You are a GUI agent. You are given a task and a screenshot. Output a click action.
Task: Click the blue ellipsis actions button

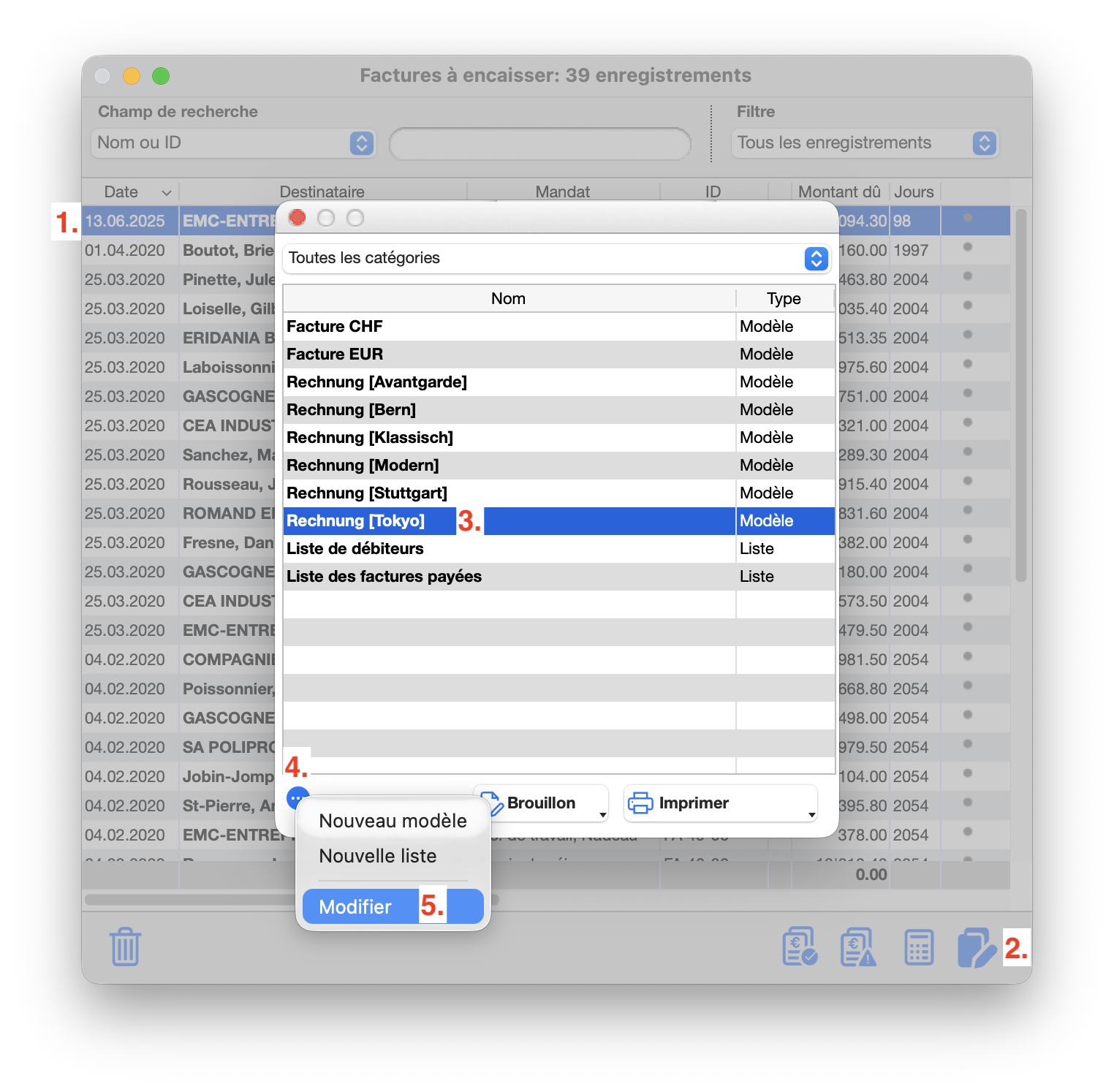tap(298, 798)
